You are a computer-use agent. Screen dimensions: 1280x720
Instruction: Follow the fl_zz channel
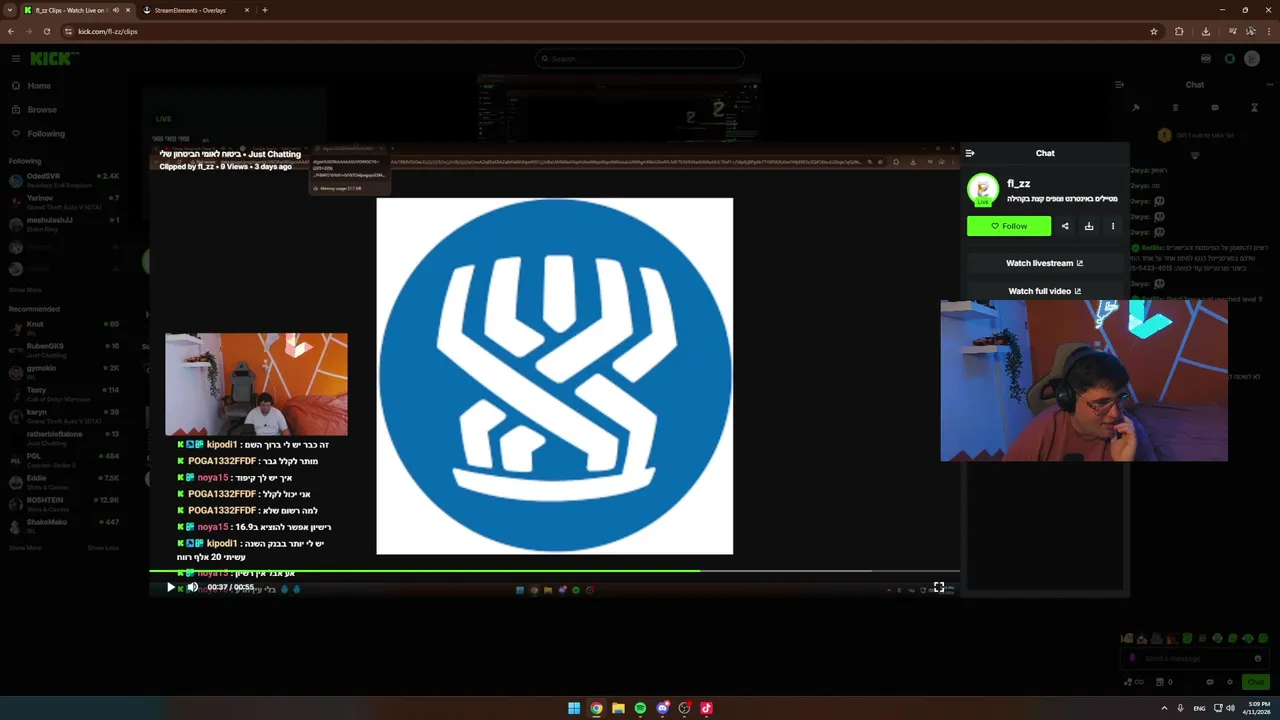click(1009, 226)
